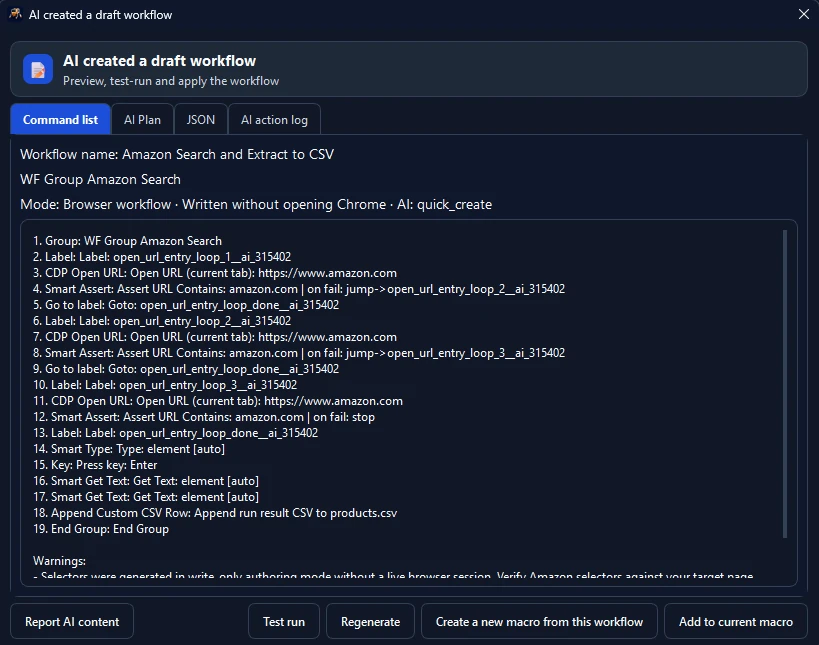
Task: Click the Mode: Browser workflow line
Action: (256, 204)
